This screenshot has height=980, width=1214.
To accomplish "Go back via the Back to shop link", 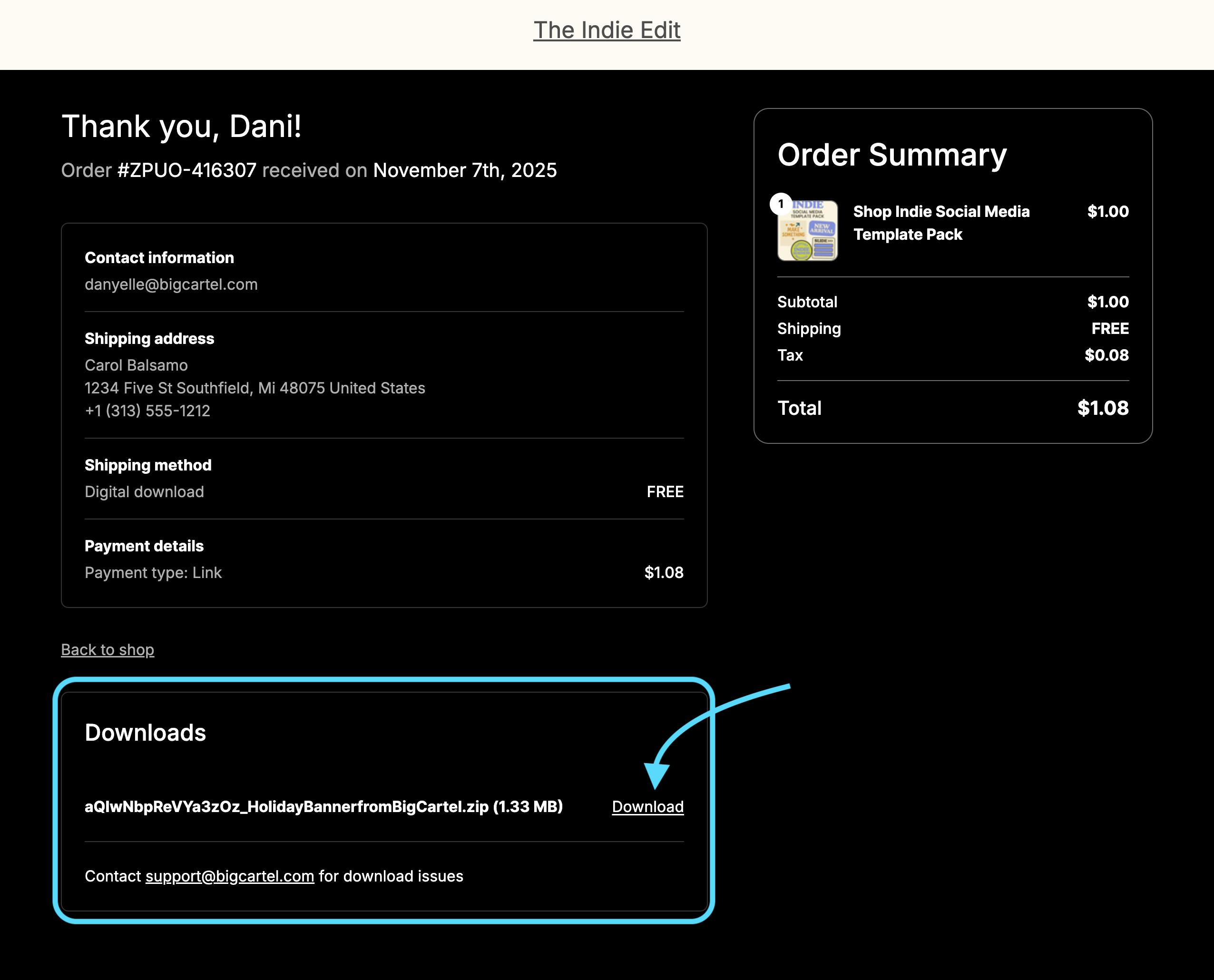I will pos(107,650).
